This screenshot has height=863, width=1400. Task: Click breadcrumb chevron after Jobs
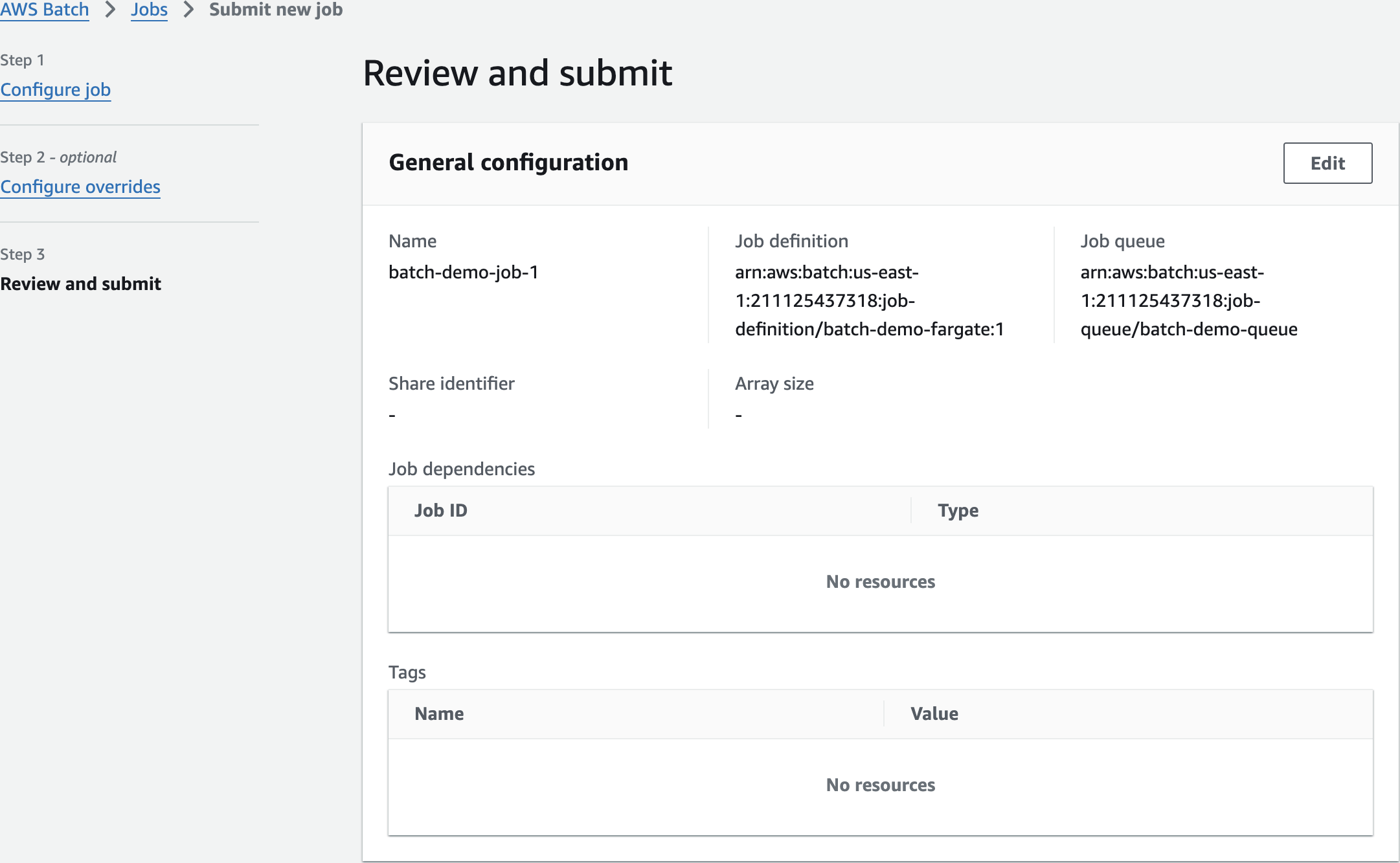[x=188, y=10]
